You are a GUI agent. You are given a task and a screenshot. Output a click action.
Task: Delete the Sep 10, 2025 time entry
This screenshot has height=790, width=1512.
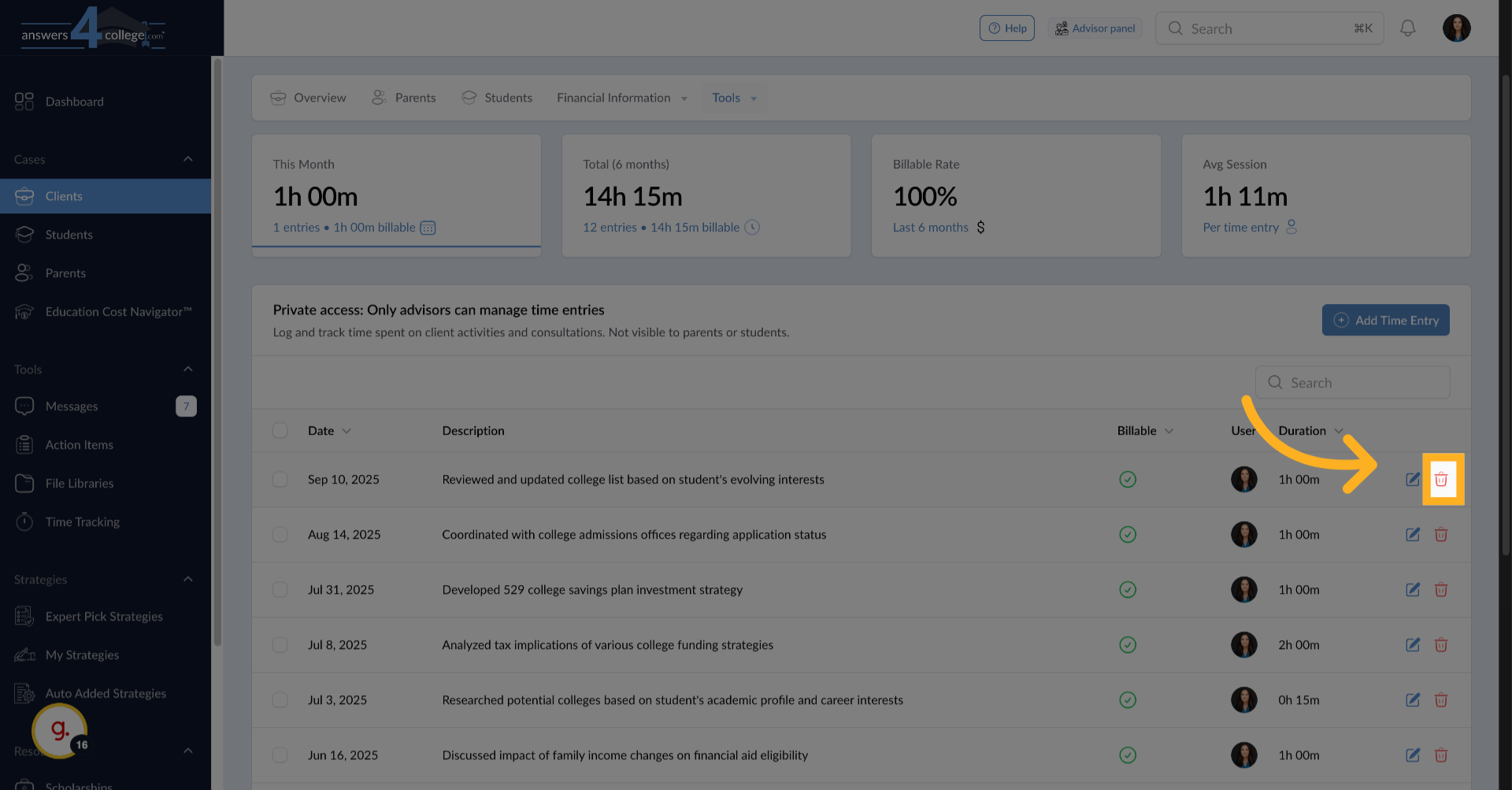pyautogui.click(x=1441, y=480)
